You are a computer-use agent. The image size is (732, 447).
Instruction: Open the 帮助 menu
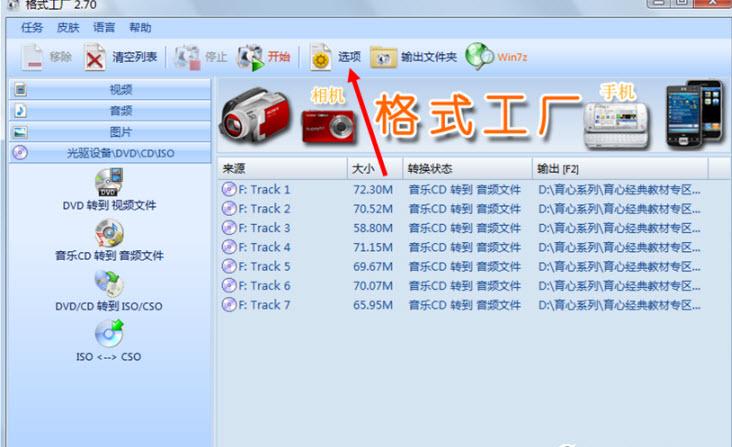pos(140,28)
